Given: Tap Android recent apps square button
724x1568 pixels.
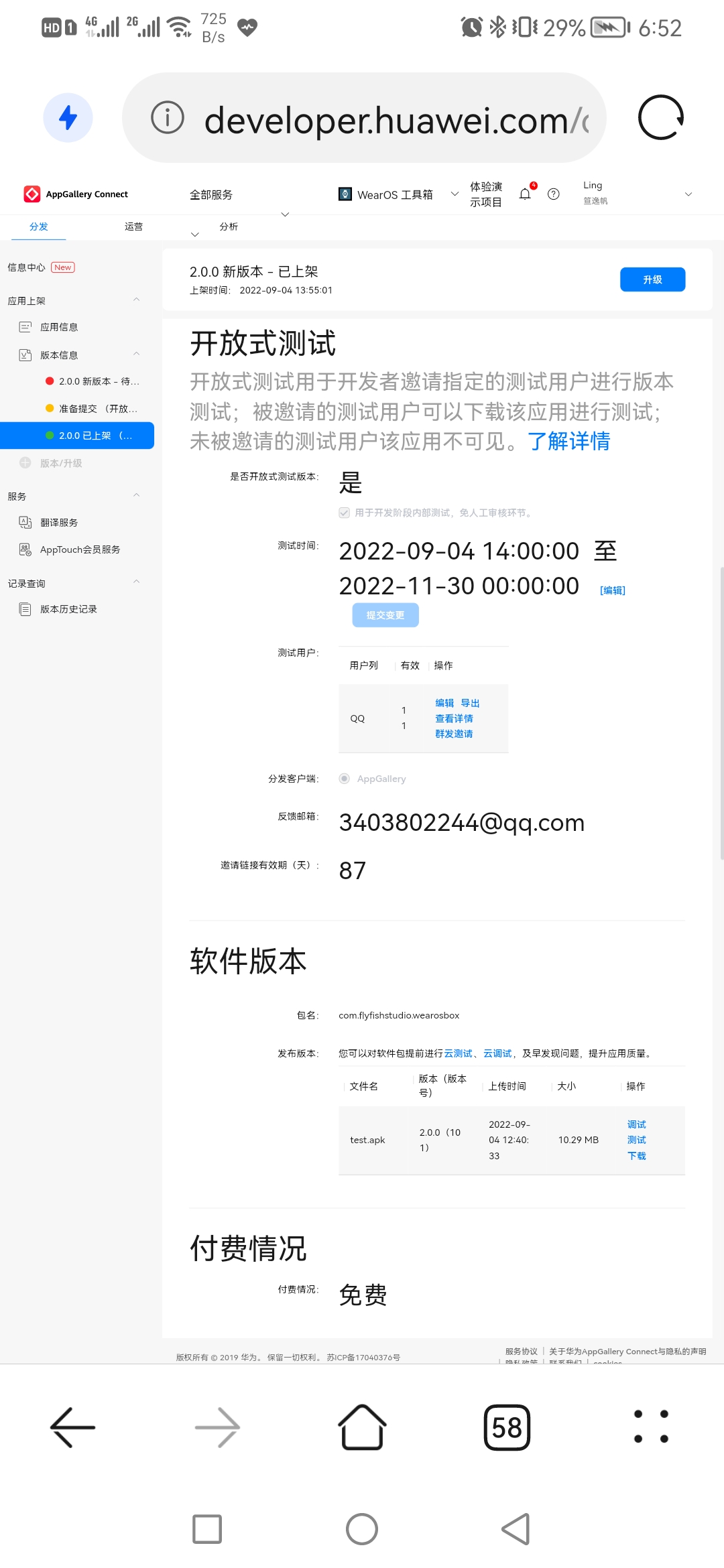Looking at the screenshot, I should point(207,1529).
